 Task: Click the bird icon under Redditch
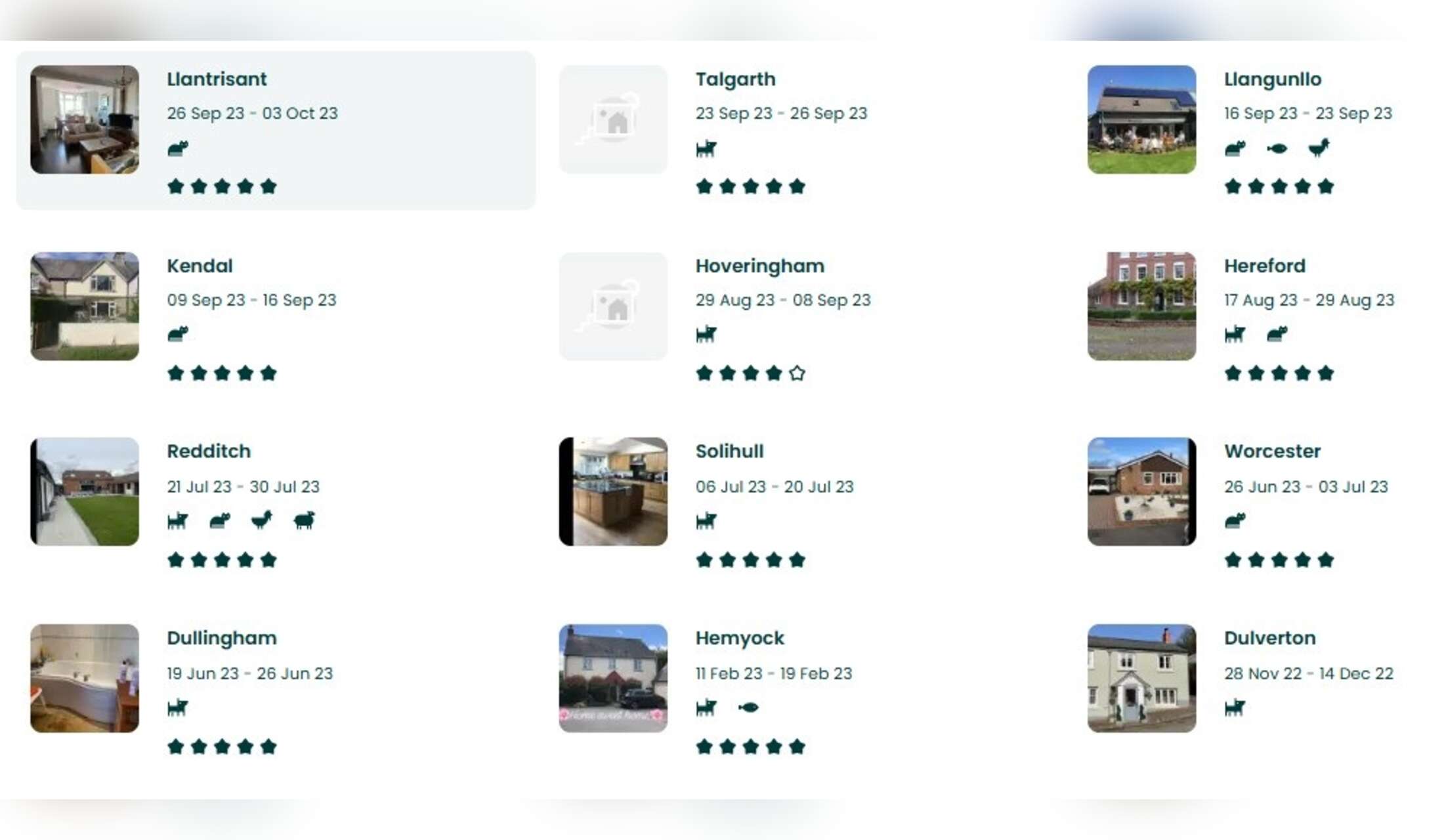[262, 520]
